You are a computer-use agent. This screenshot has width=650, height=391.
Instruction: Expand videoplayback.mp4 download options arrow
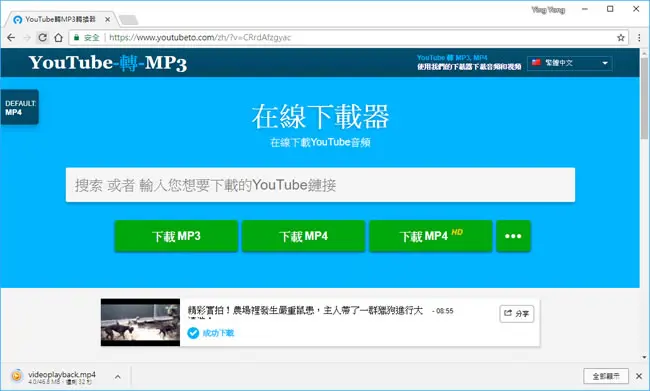click(118, 376)
